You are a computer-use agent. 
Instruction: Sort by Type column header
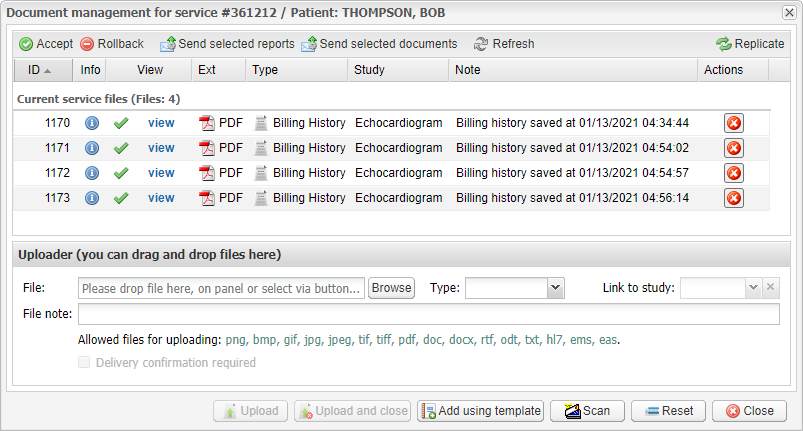tap(297, 70)
